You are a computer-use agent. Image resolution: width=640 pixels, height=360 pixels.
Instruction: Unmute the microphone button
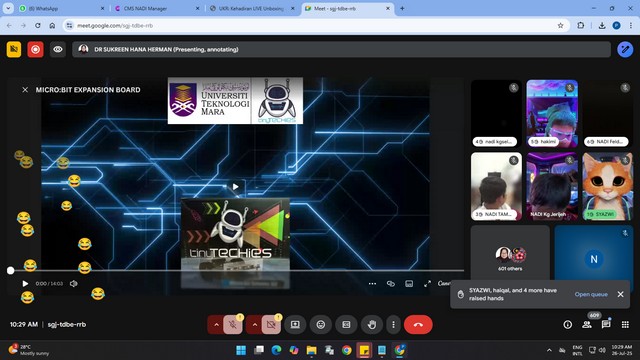233,324
